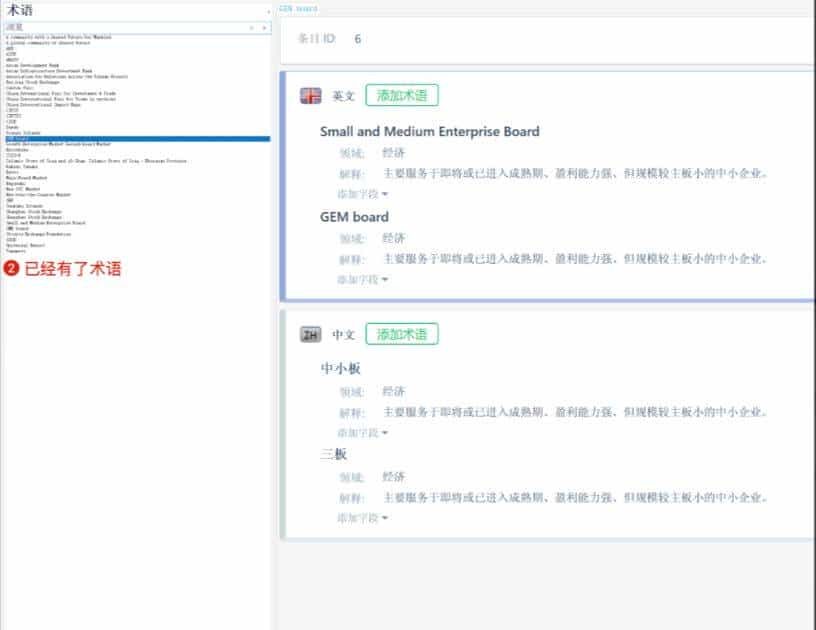The image size is (816, 630).
Task: Add a term in the 英文 section
Action: pyautogui.click(x=402, y=95)
